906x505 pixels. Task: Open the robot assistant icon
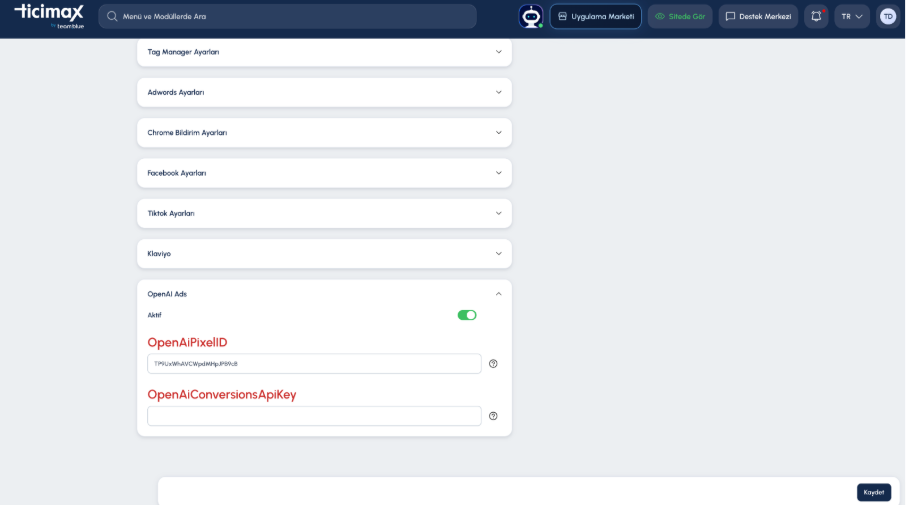(x=530, y=16)
